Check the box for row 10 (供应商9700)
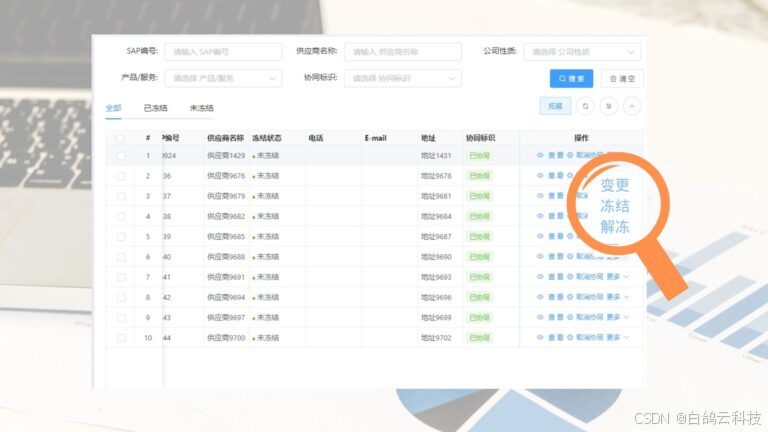Screen dimensions: 768x432 (x=120, y=338)
